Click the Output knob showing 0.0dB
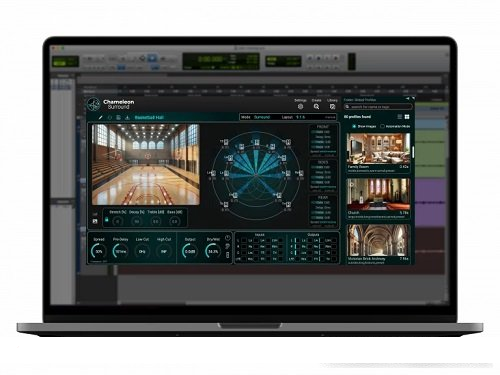This screenshot has width=500, height=375. click(190, 251)
